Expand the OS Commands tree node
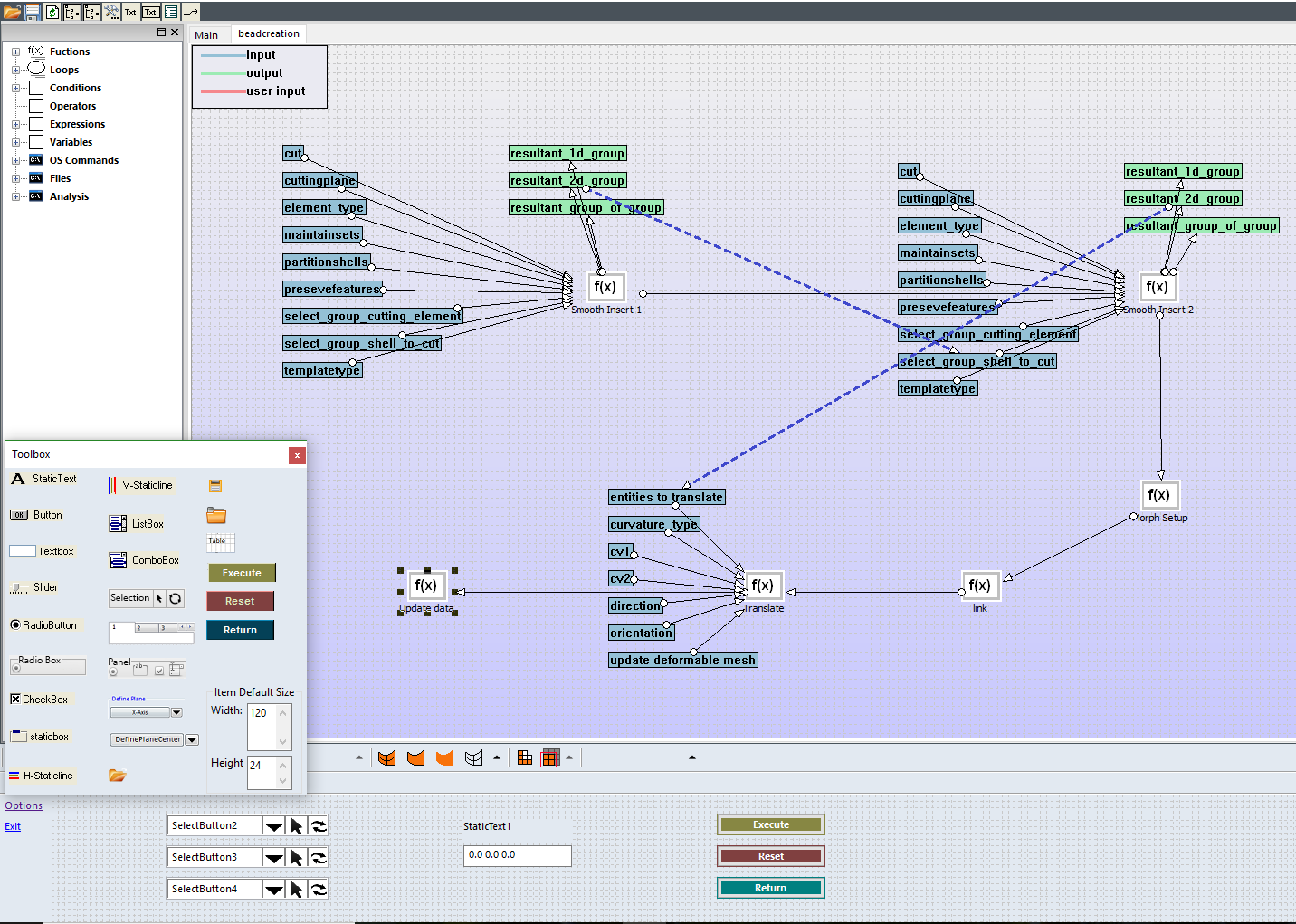Screen dimensions: 1296x924 (15, 160)
